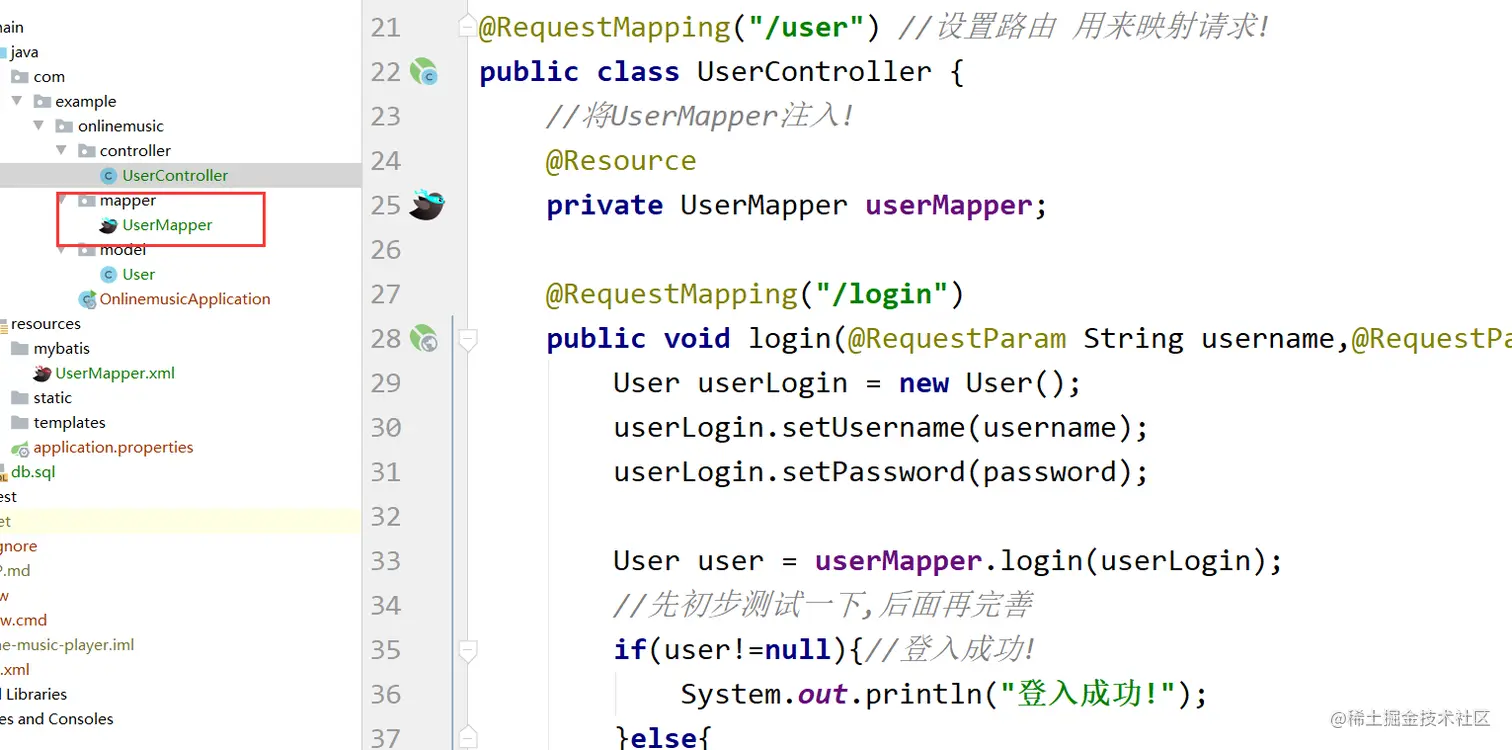Click the UserController class file icon in tree
The image size is (1512, 750).
pyautogui.click(x=109, y=176)
